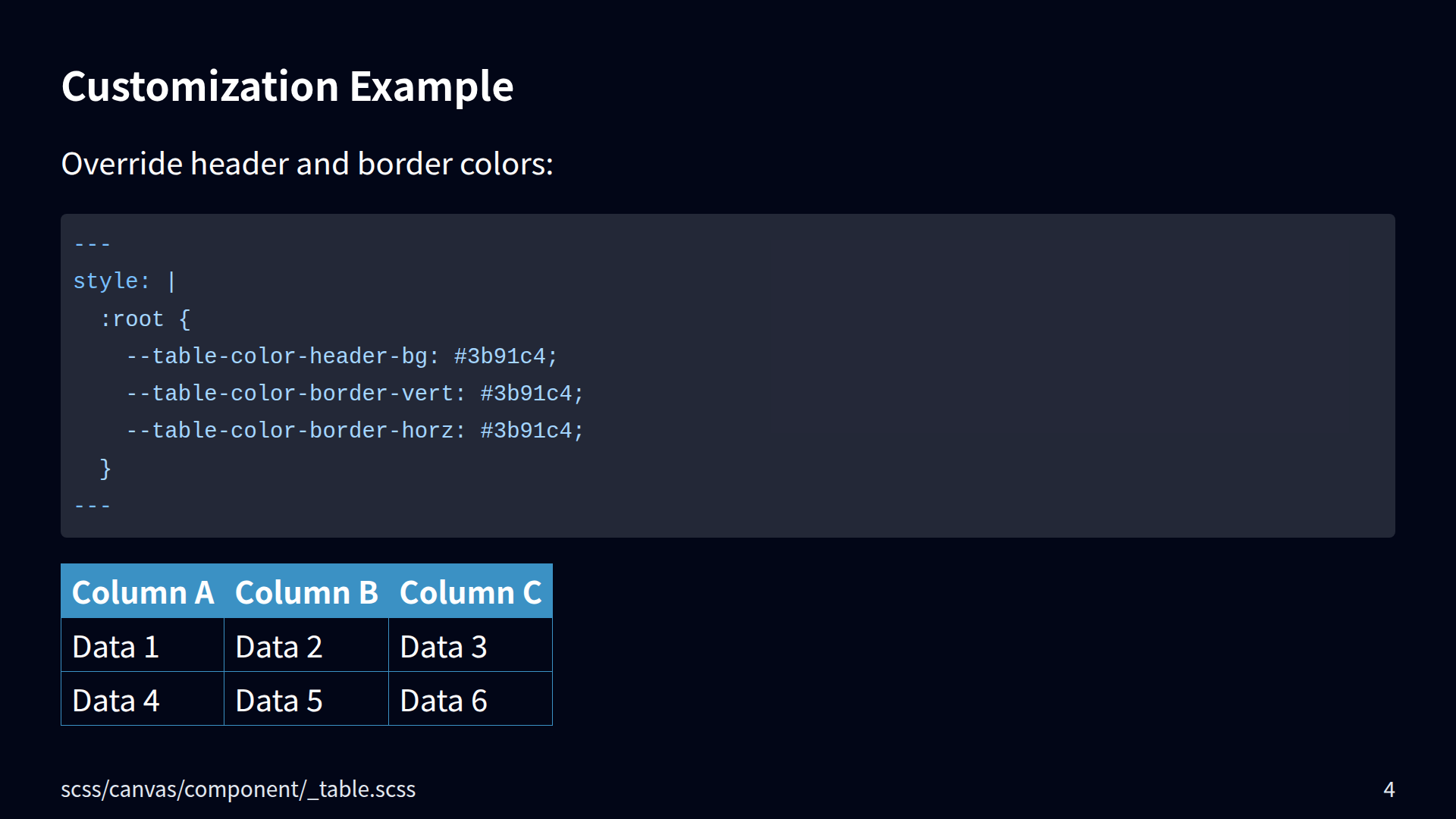Click the scss/canvas/component/_table.scss footer text

(238, 789)
